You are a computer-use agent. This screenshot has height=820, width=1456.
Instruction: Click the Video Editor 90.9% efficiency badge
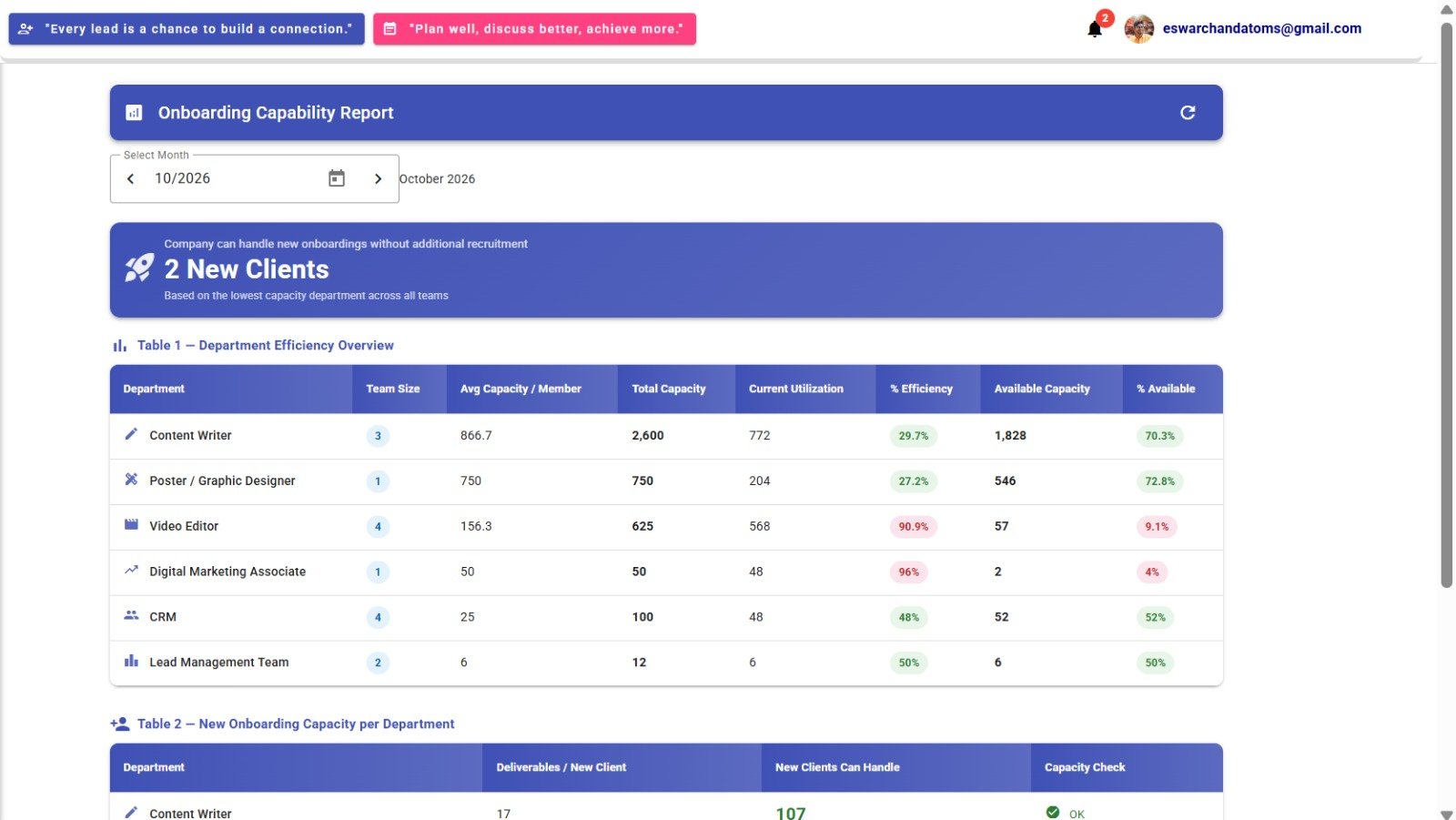tap(914, 527)
